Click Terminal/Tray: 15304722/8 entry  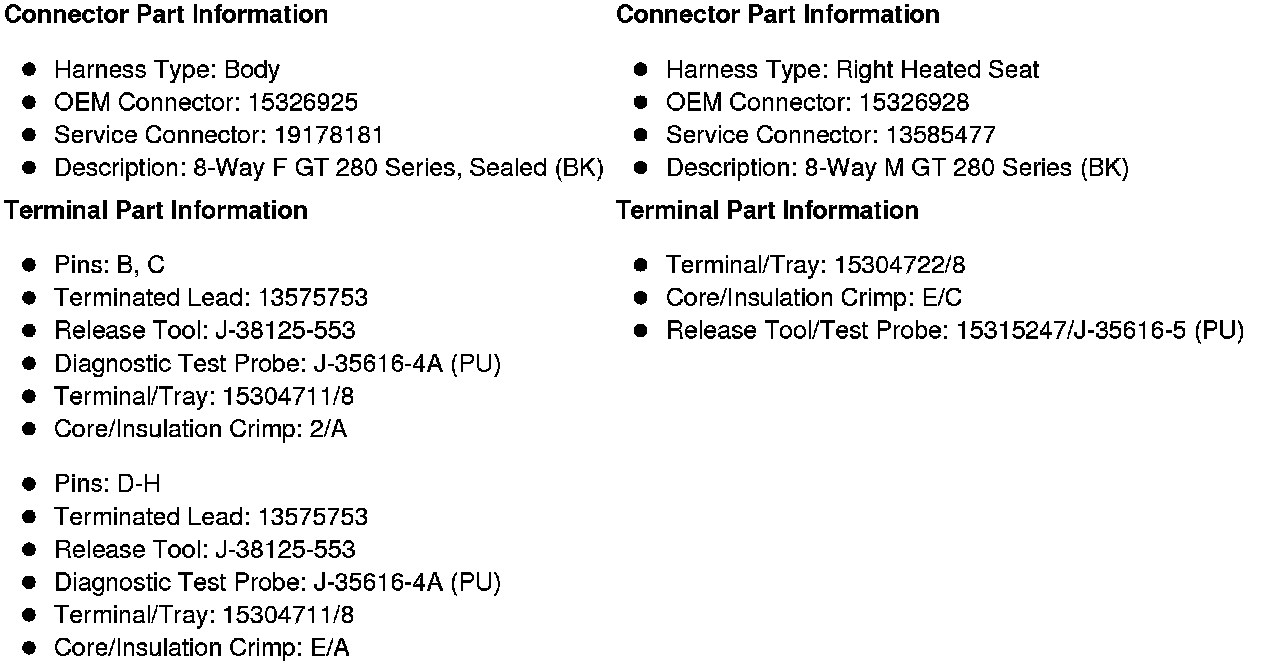(816, 265)
